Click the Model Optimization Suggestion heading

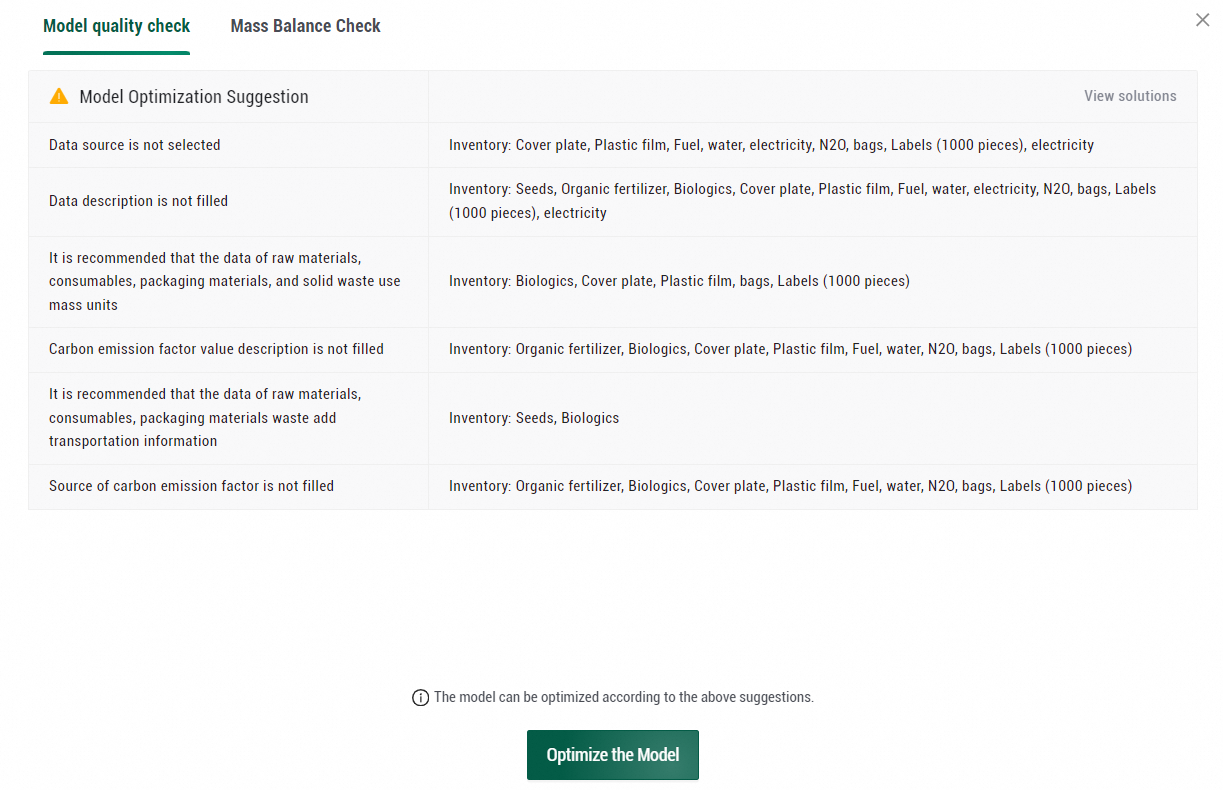click(194, 97)
